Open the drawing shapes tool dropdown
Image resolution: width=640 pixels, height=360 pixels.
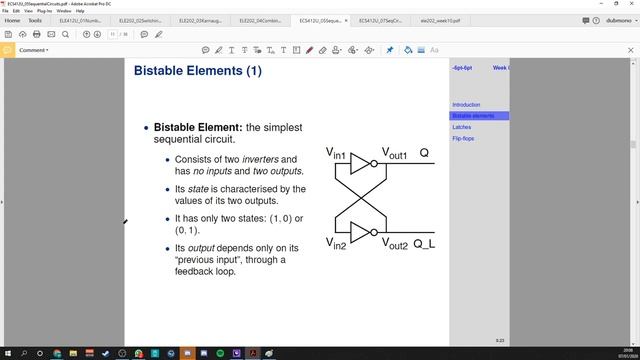pyautogui.click(x=369, y=50)
